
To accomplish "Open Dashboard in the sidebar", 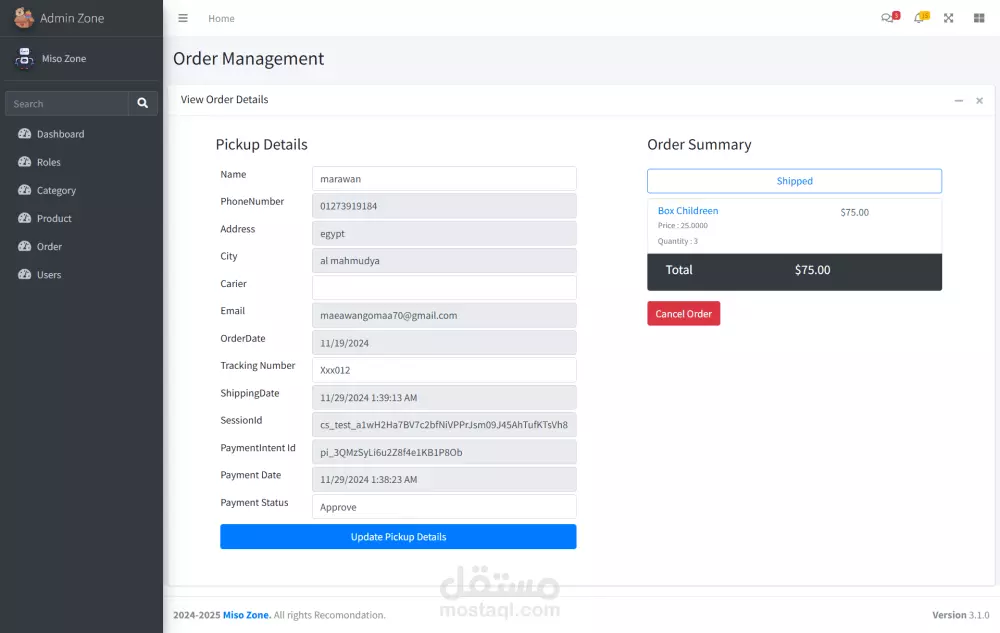I will coord(81,134).
